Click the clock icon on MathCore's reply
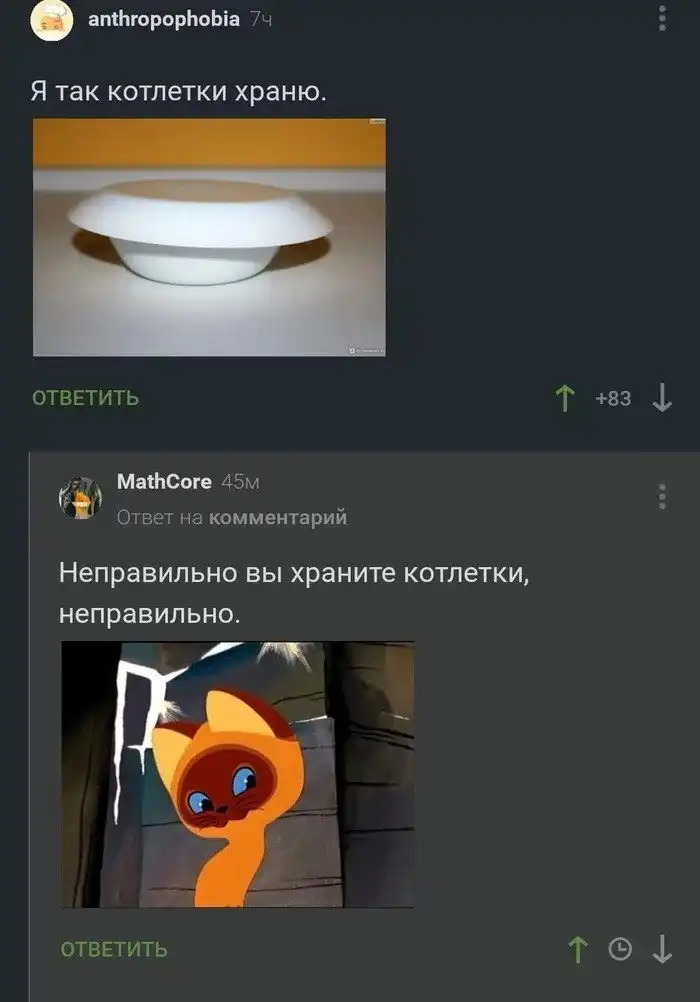Screen dimensions: 700x1002 click(x=620, y=949)
